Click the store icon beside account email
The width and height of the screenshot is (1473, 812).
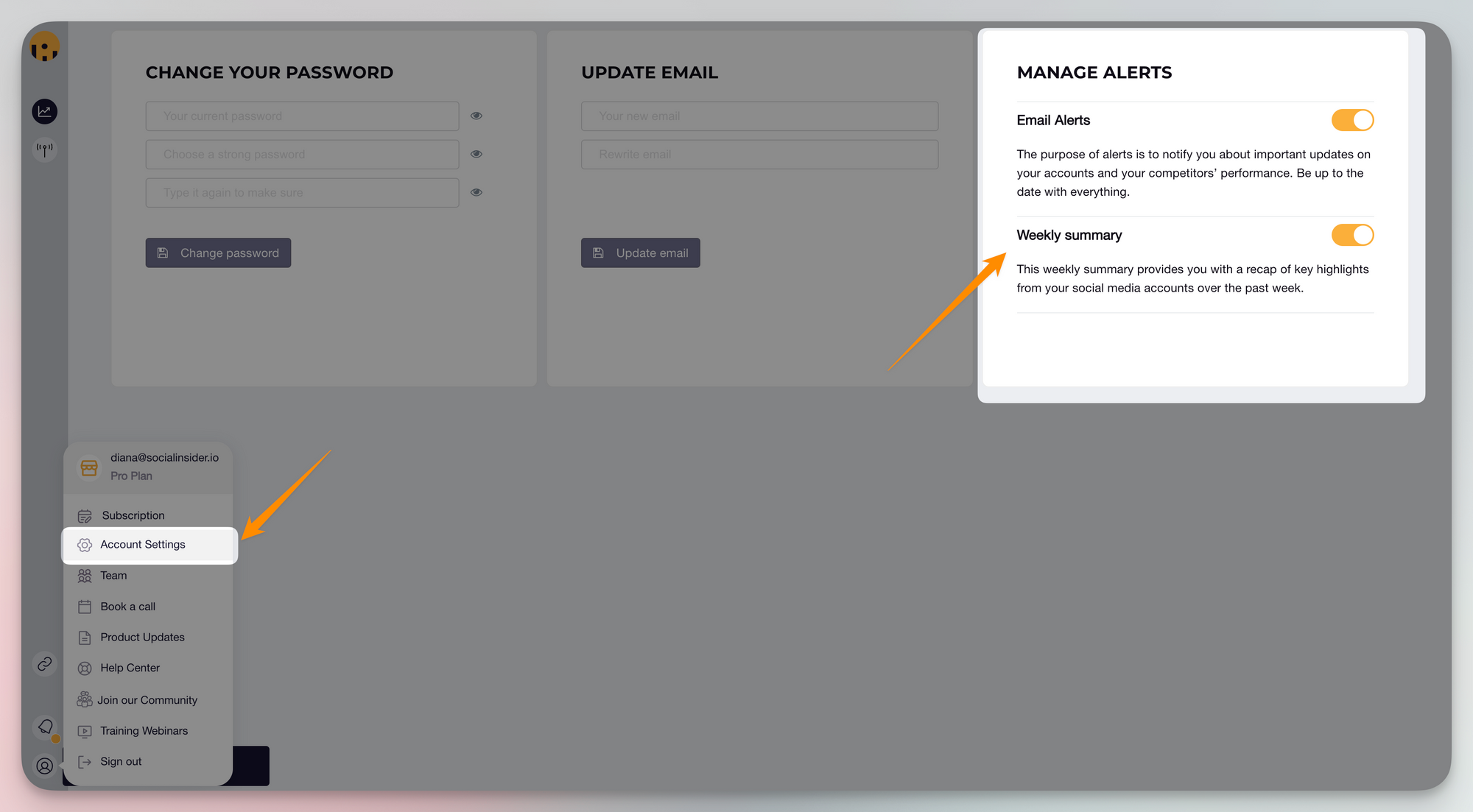point(89,467)
